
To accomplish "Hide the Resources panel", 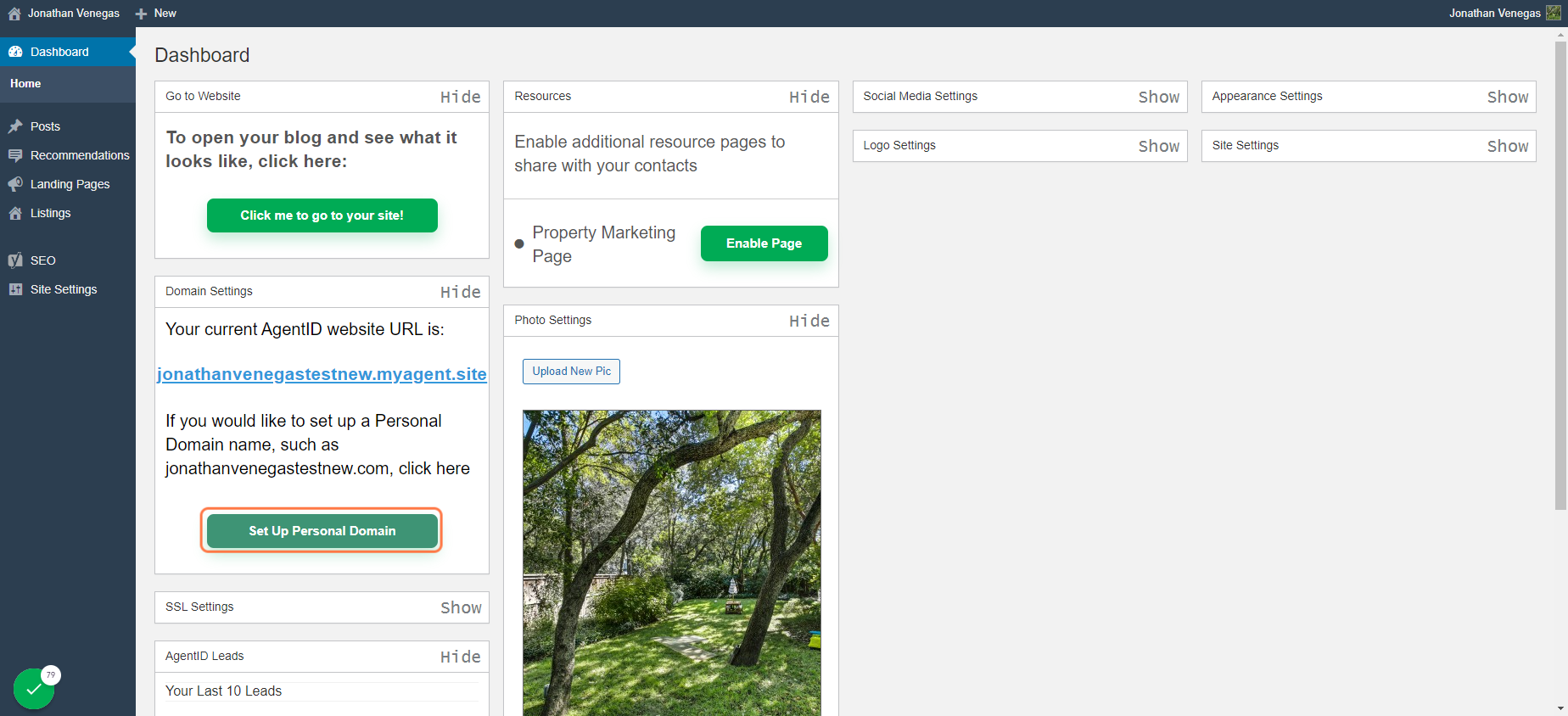I will pos(809,97).
